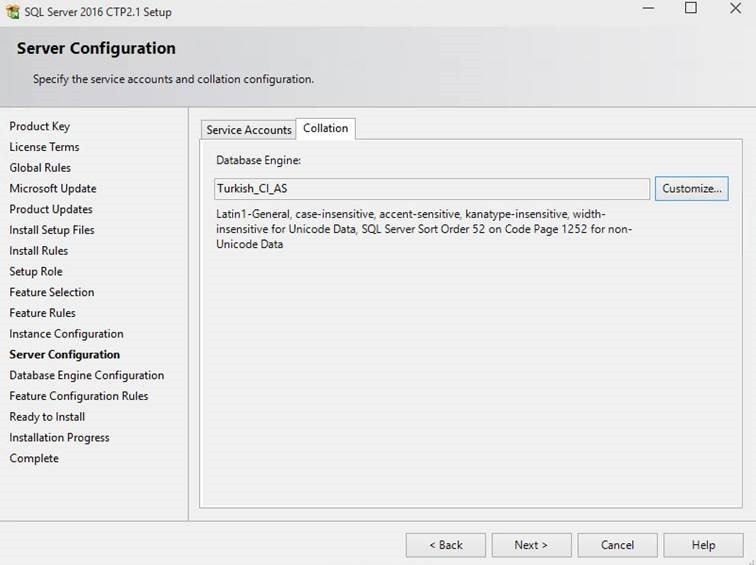This screenshot has height=565, width=756.
Task: Select the Microsoft Update step
Action: click(53, 188)
